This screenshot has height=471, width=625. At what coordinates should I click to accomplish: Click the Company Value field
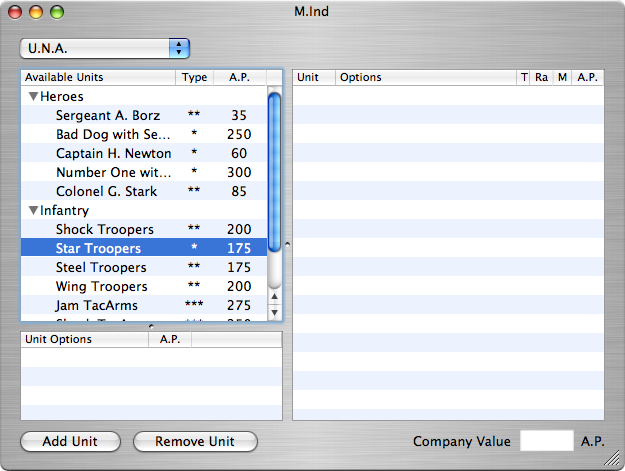[x=547, y=441]
